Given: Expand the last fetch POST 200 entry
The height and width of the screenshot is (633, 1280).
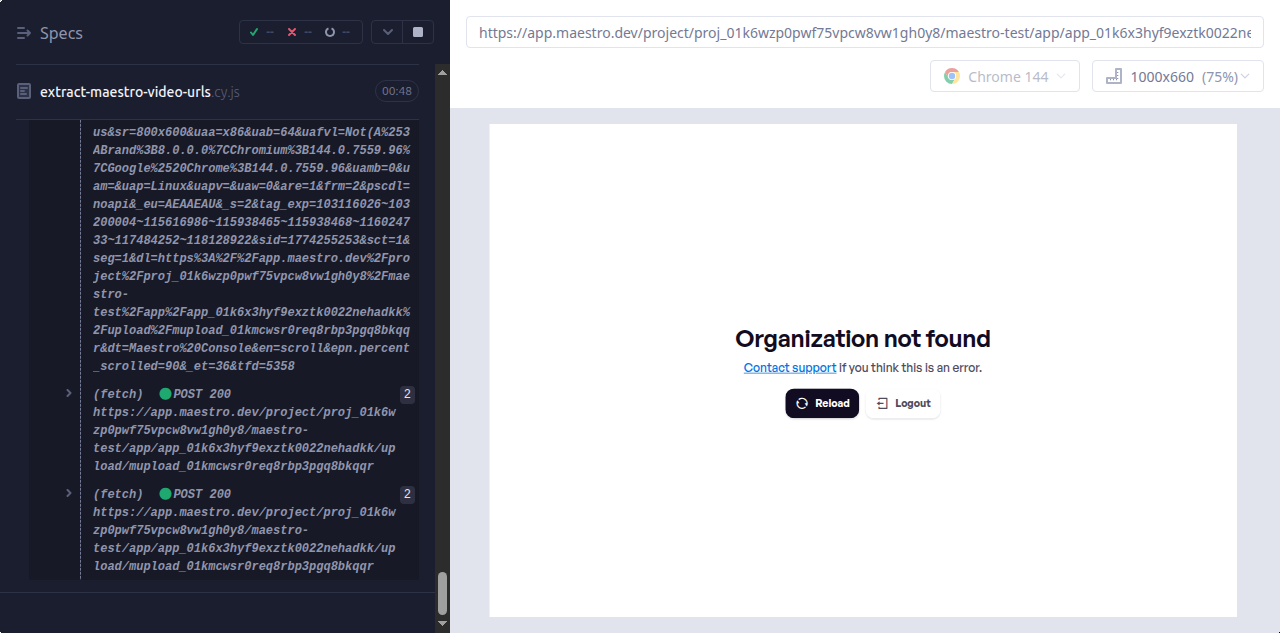Looking at the screenshot, I should pos(69,494).
